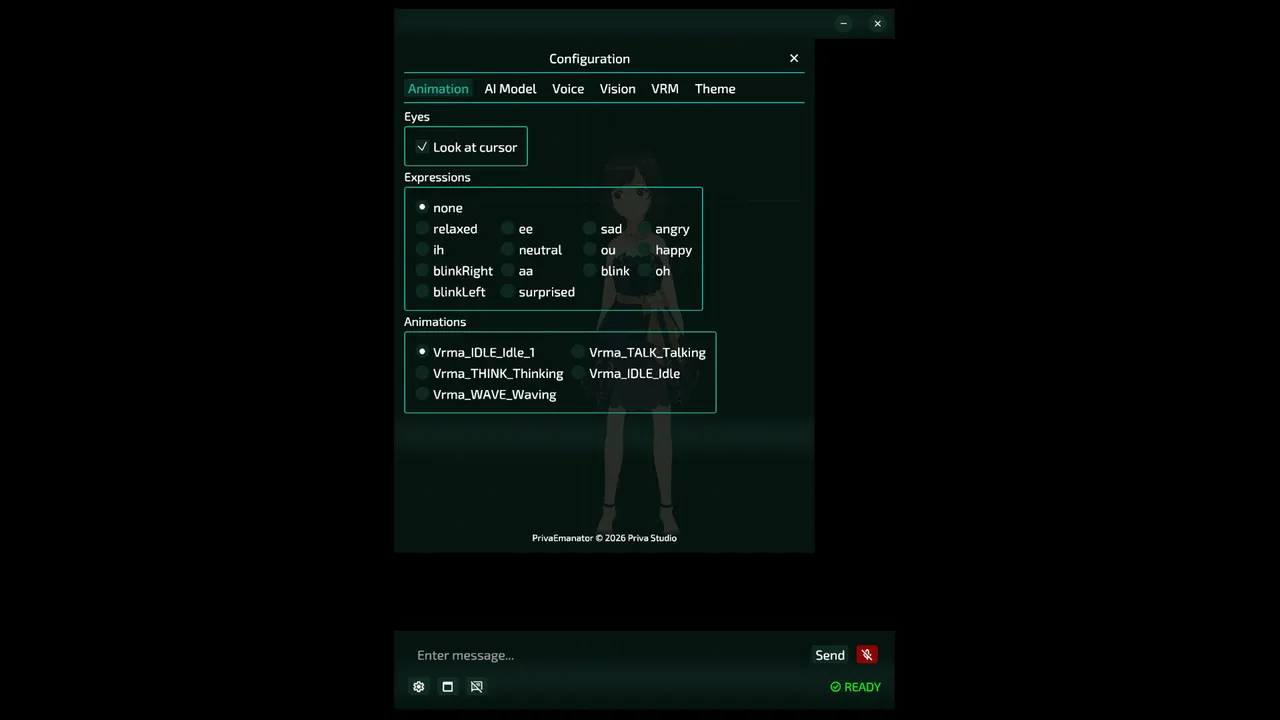
Task: Choose the 'blinkRight' expression
Action: point(422,270)
